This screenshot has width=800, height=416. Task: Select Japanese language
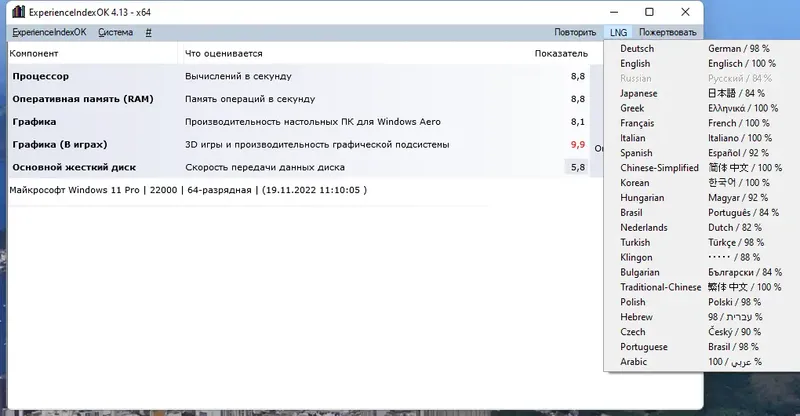(702, 93)
